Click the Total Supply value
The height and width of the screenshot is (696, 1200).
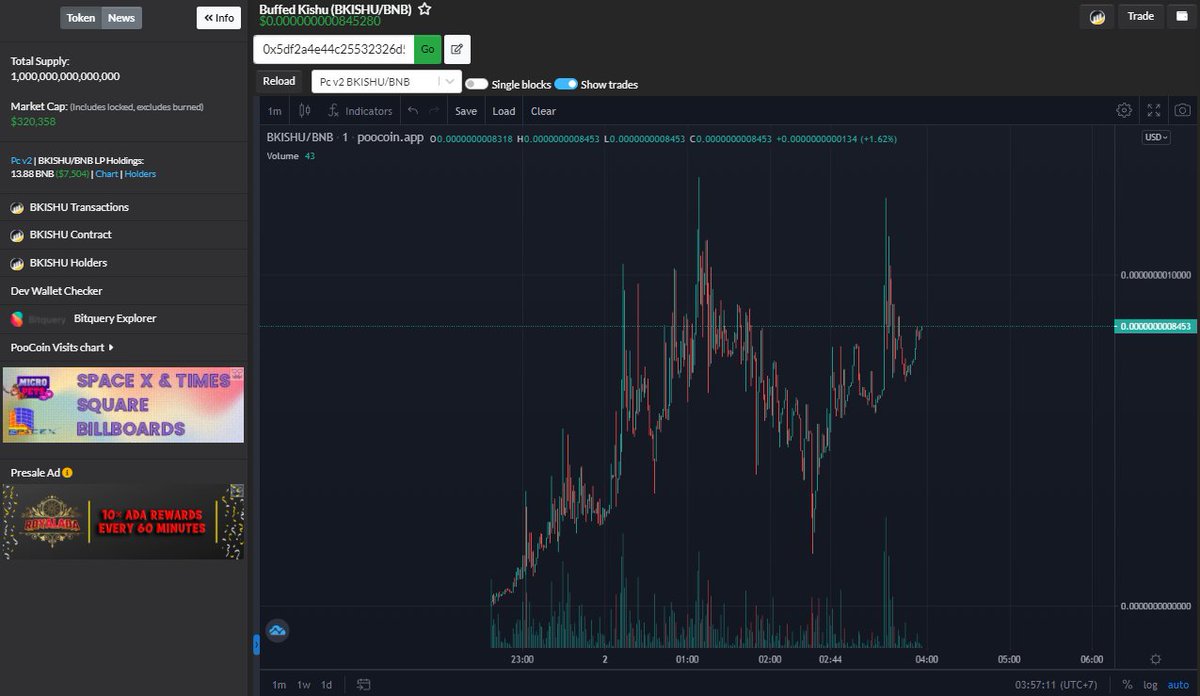(x=65, y=76)
